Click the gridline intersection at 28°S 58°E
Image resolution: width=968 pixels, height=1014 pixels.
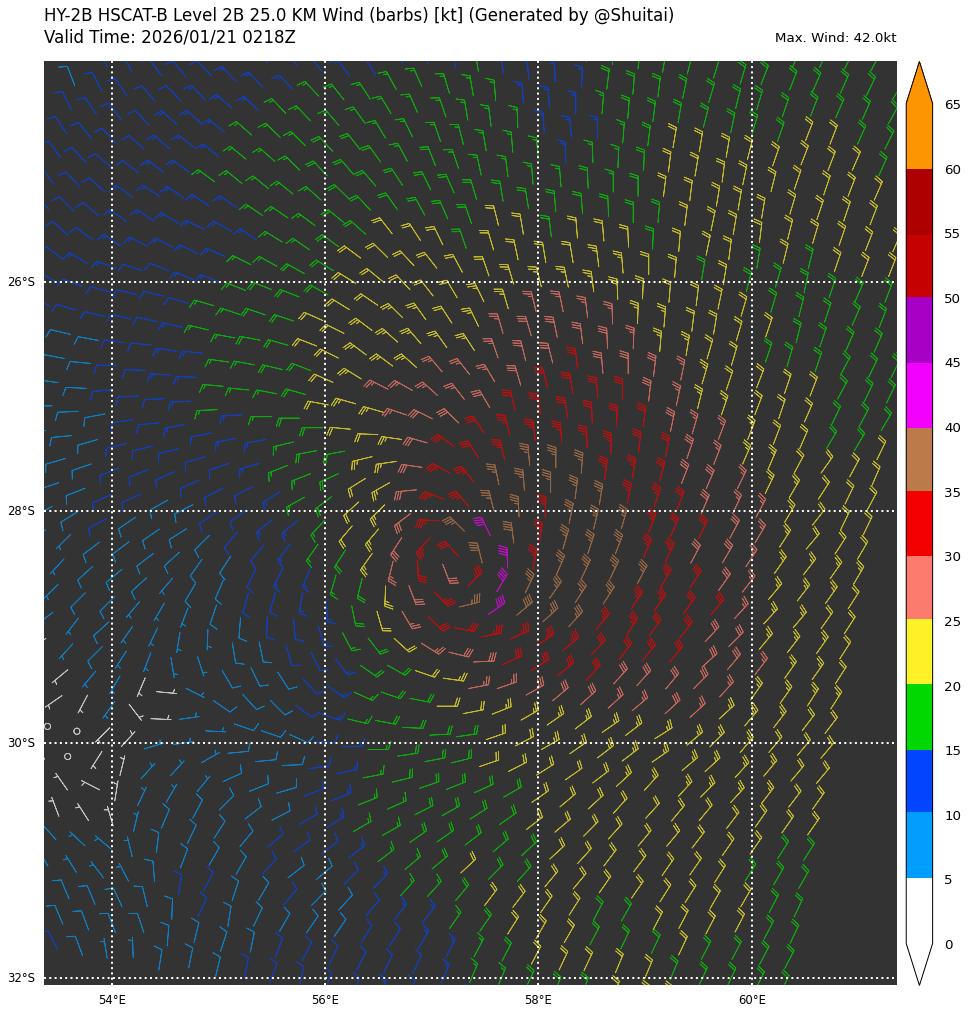click(538, 511)
